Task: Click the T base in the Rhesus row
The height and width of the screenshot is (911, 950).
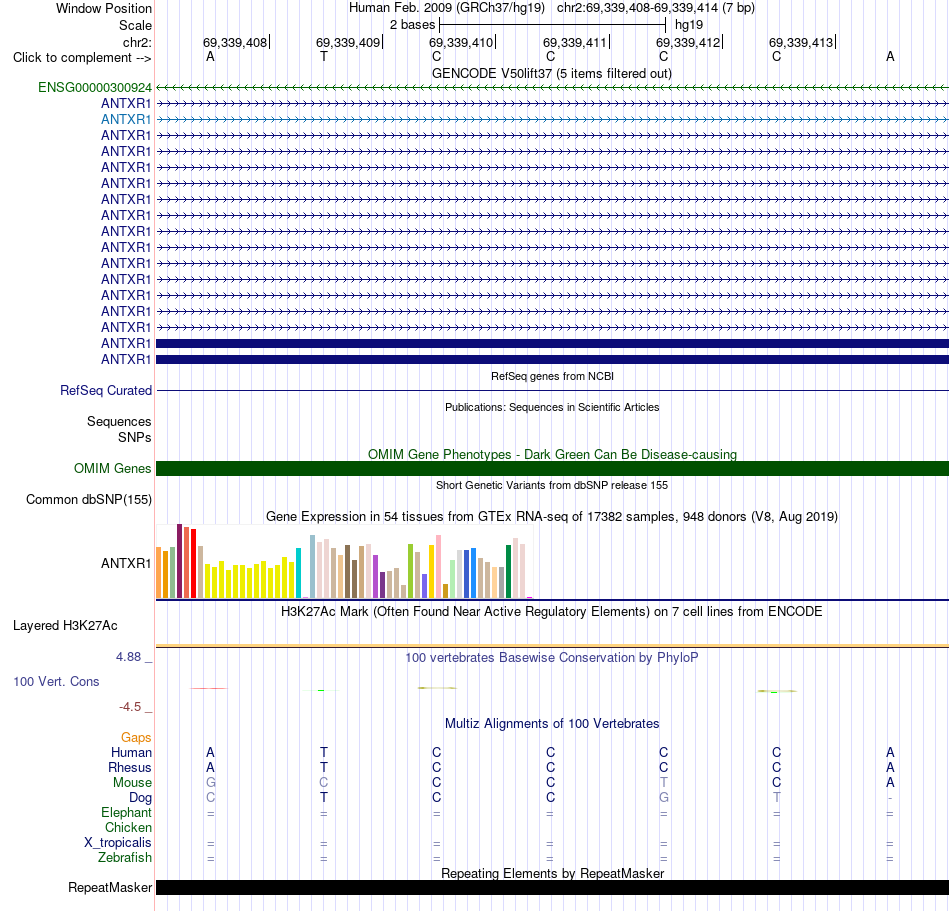Action: pos(324,767)
